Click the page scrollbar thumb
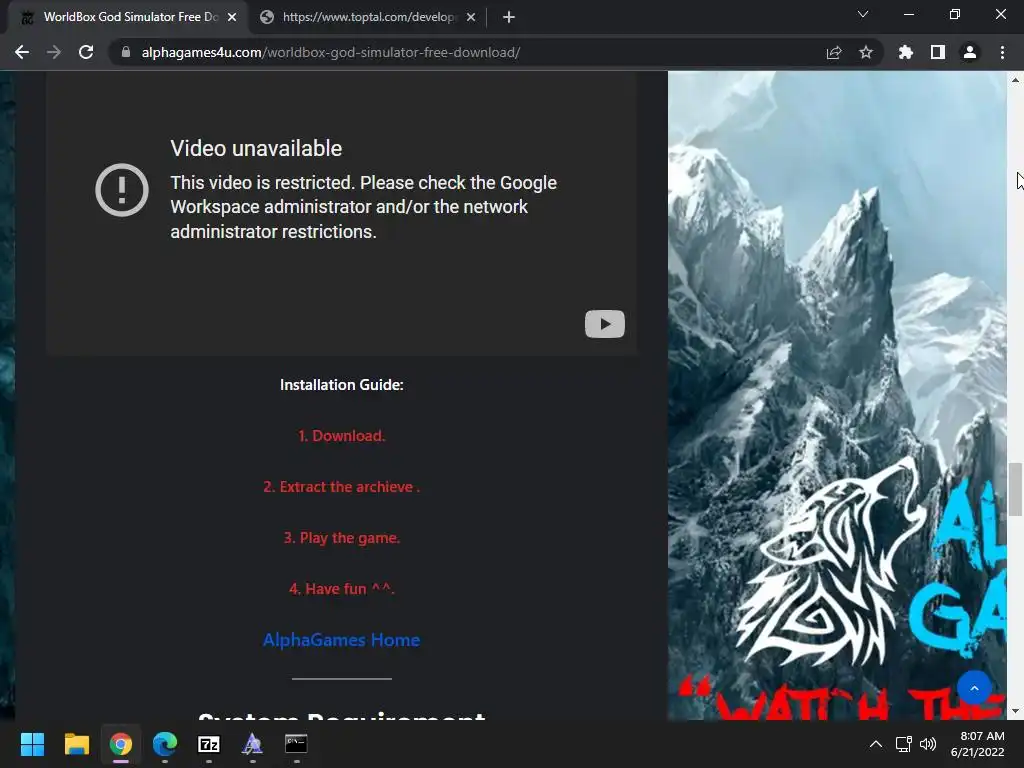Image resolution: width=1024 pixels, height=768 pixels. pyautogui.click(x=1015, y=489)
